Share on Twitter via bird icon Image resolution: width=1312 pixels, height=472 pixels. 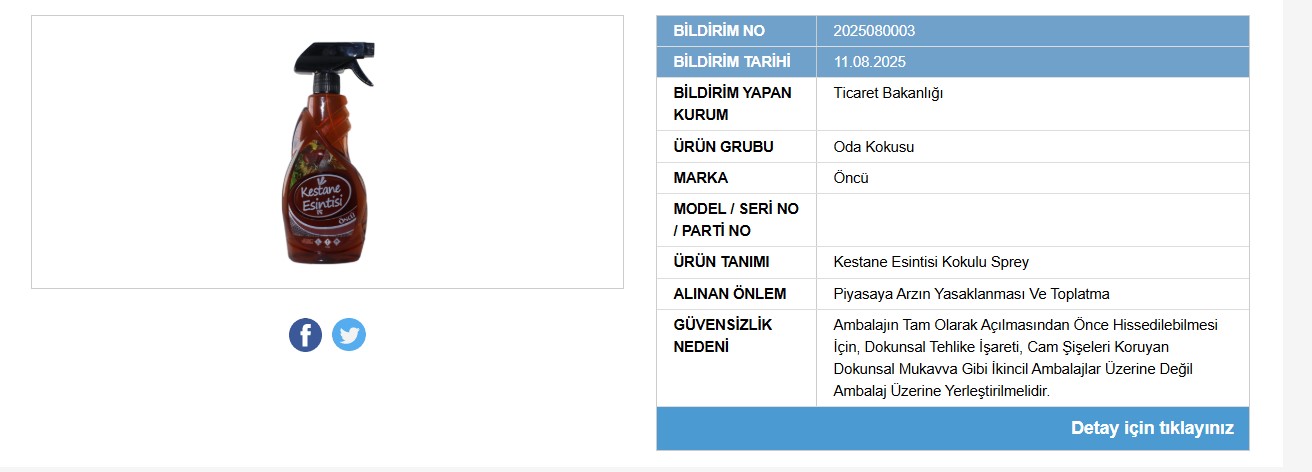[349, 334]
